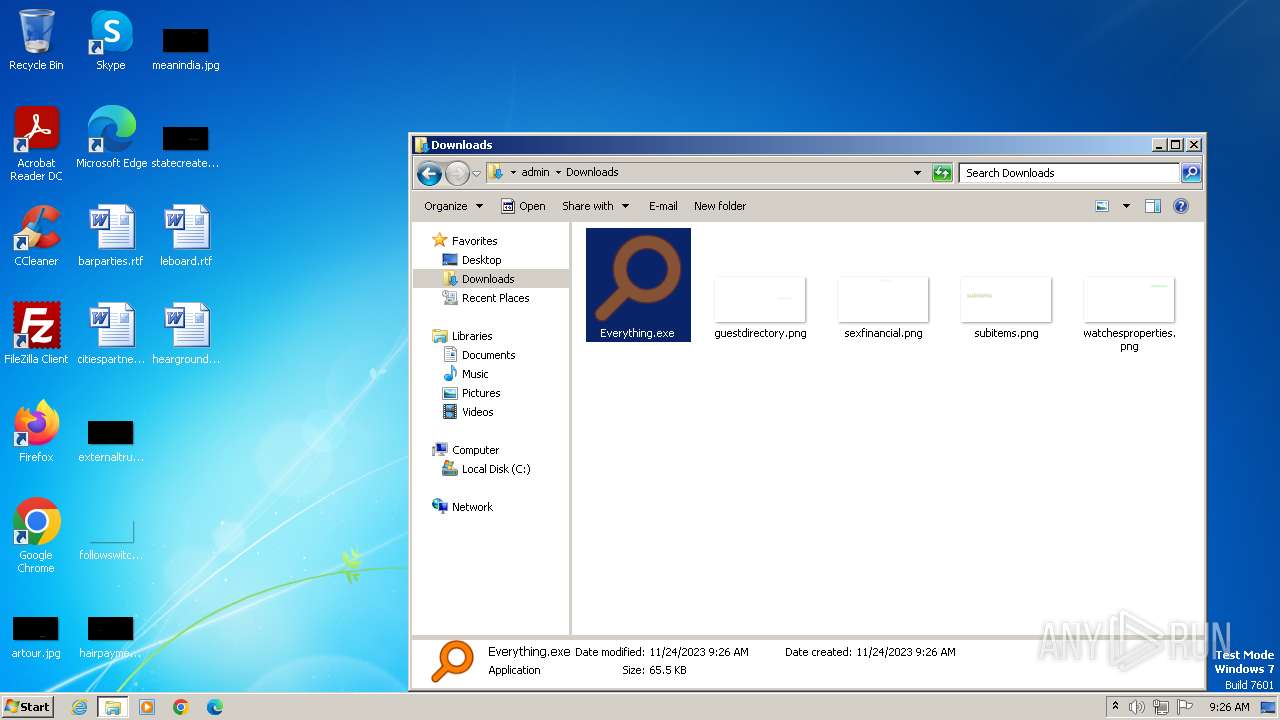Select the artour.jpg desktop file
Image resolution: width=1280 pixels, height=720 pixels.
tap(36, 638)
